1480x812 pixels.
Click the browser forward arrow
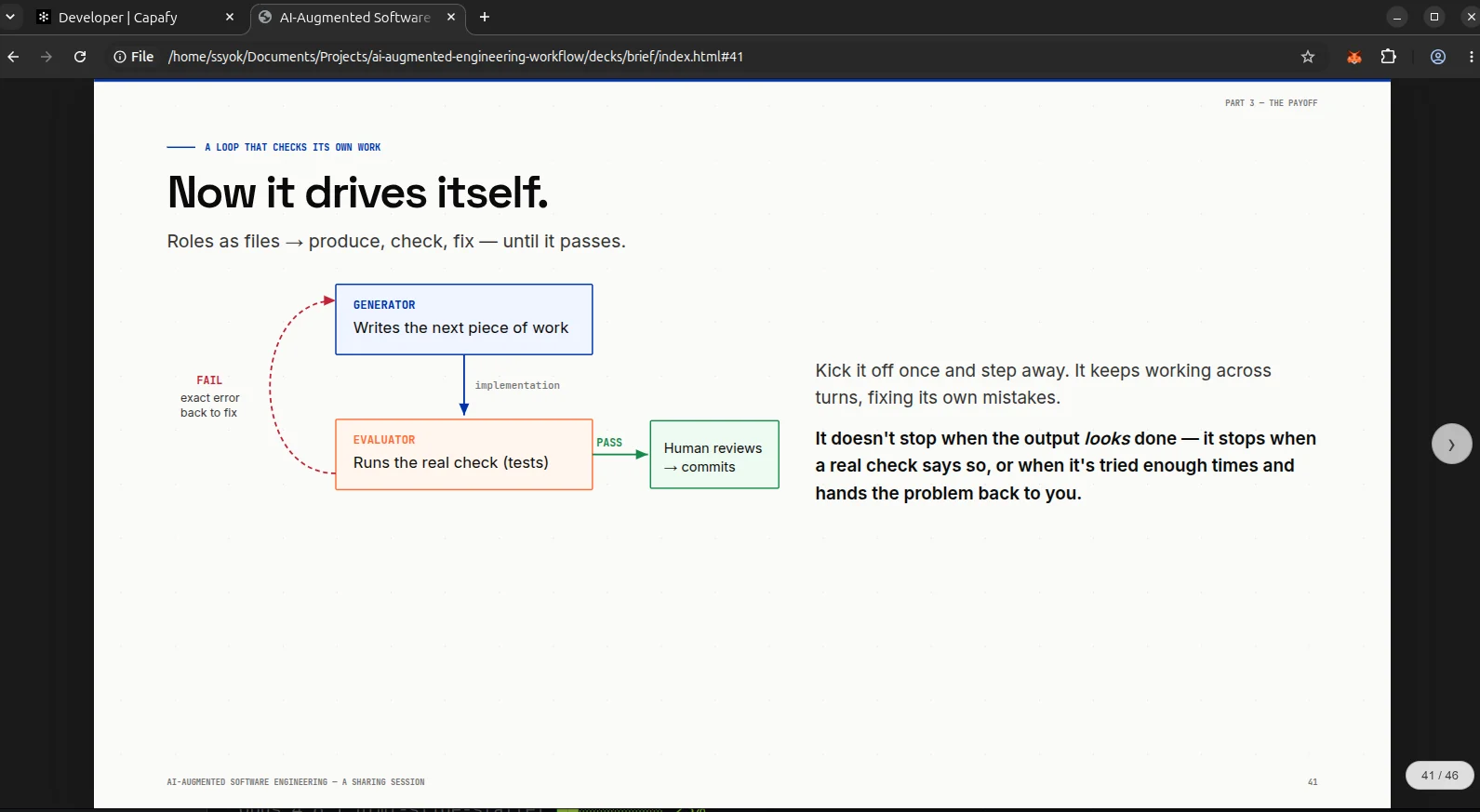(x=47, y=57)
